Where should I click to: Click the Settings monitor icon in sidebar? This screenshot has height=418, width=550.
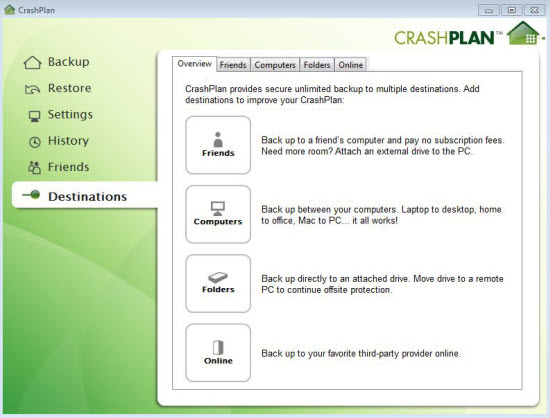click(34, 116)
